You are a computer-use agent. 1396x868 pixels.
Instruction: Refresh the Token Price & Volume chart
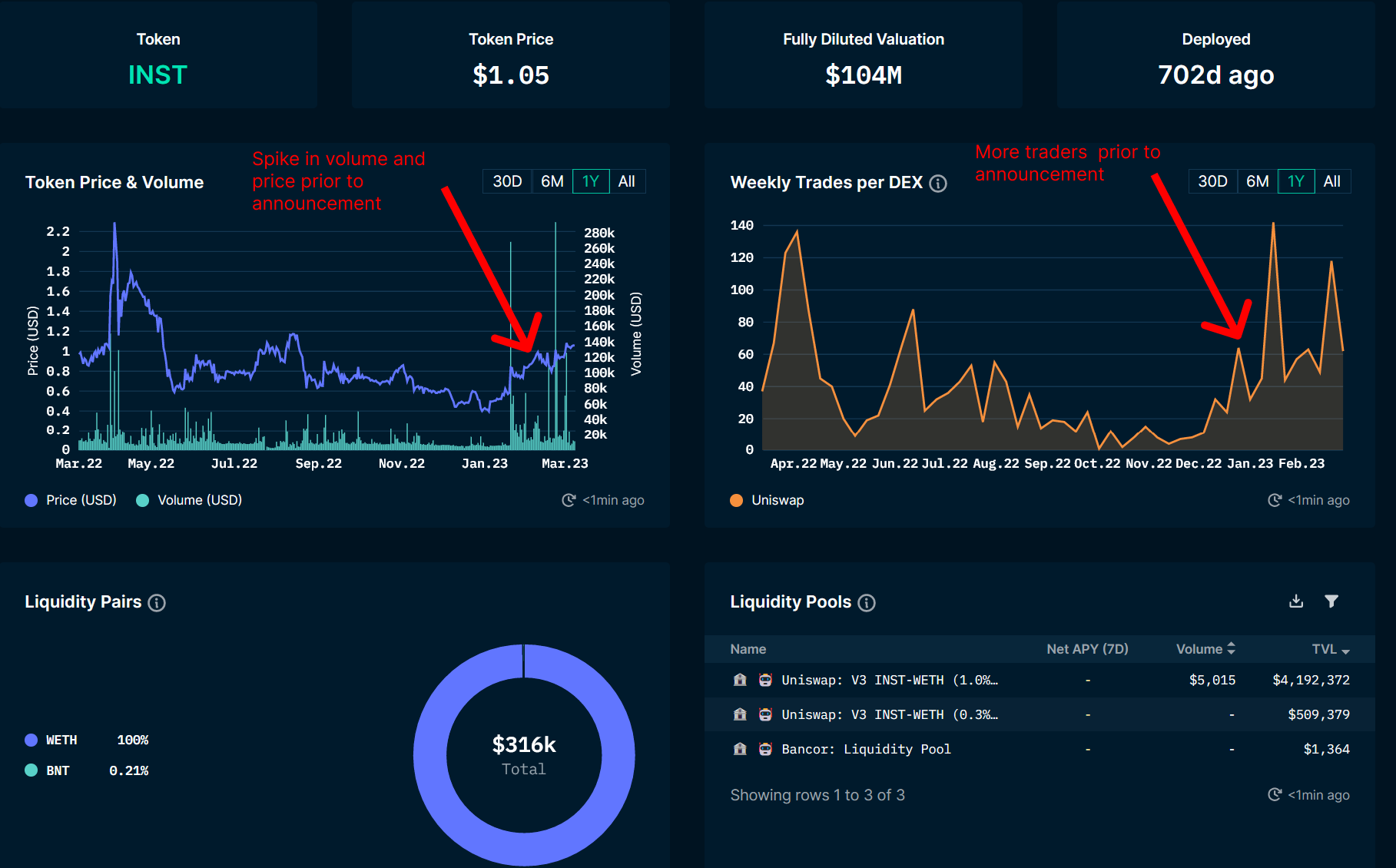click(x=569, y=500)
